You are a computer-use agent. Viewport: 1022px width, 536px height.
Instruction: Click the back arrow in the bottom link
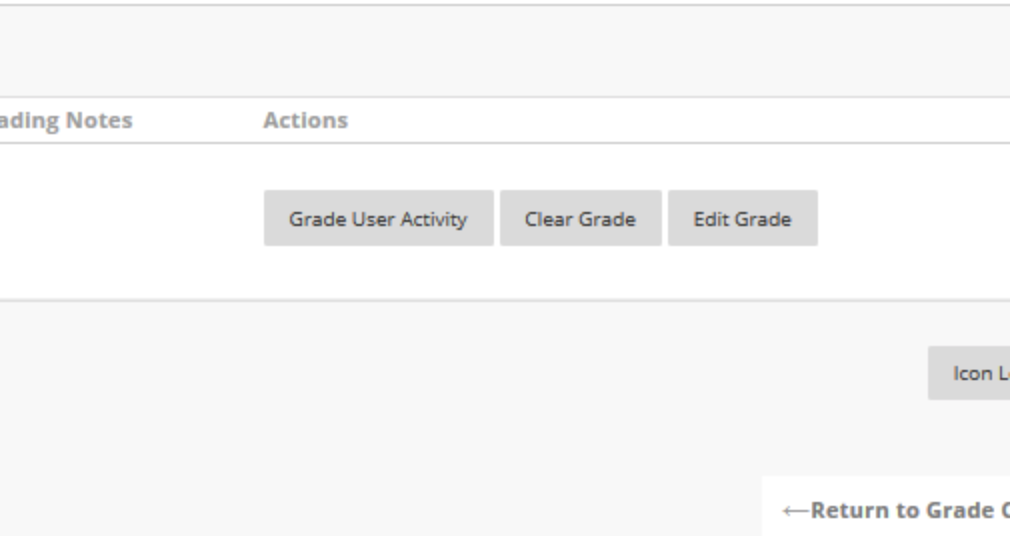796,511
